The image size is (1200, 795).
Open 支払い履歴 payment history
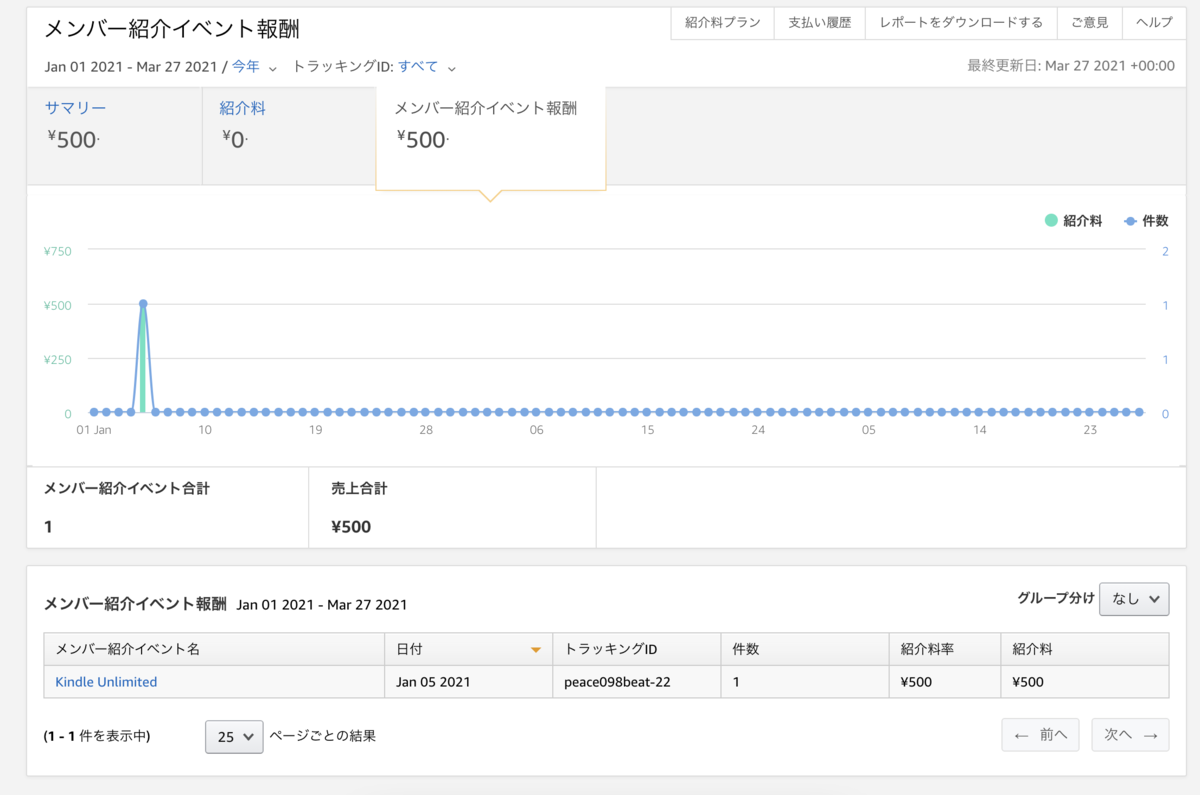point(819,23)
